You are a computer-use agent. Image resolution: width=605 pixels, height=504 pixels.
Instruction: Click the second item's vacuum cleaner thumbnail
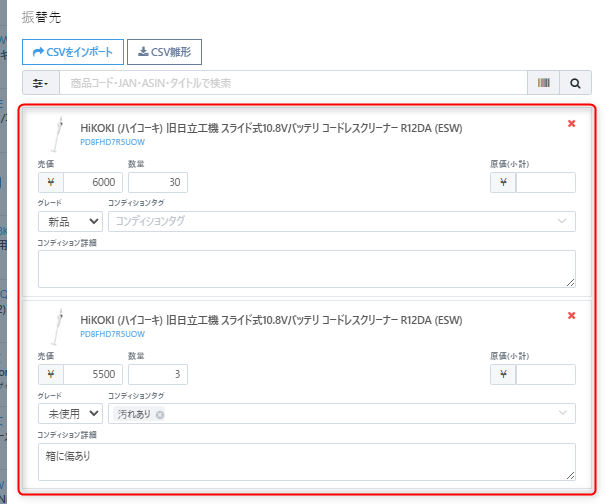(57, 326)
